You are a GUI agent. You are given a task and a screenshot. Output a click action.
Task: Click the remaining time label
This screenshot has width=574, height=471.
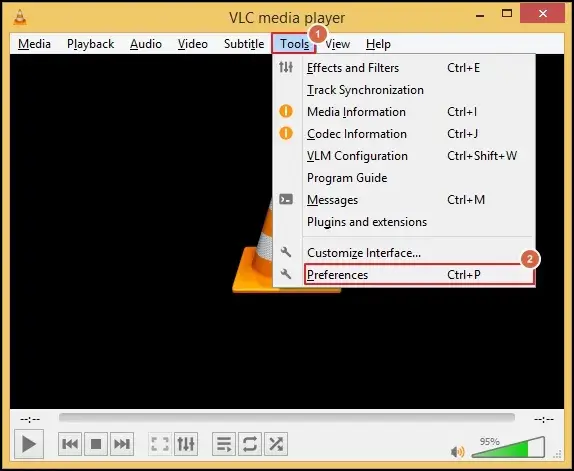[x=544, y=419]
